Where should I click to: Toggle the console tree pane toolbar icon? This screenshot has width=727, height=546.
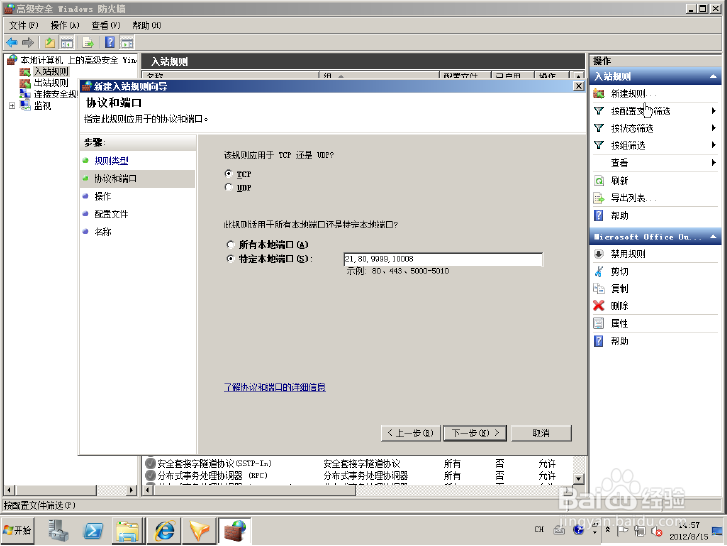tap(67, 43)
